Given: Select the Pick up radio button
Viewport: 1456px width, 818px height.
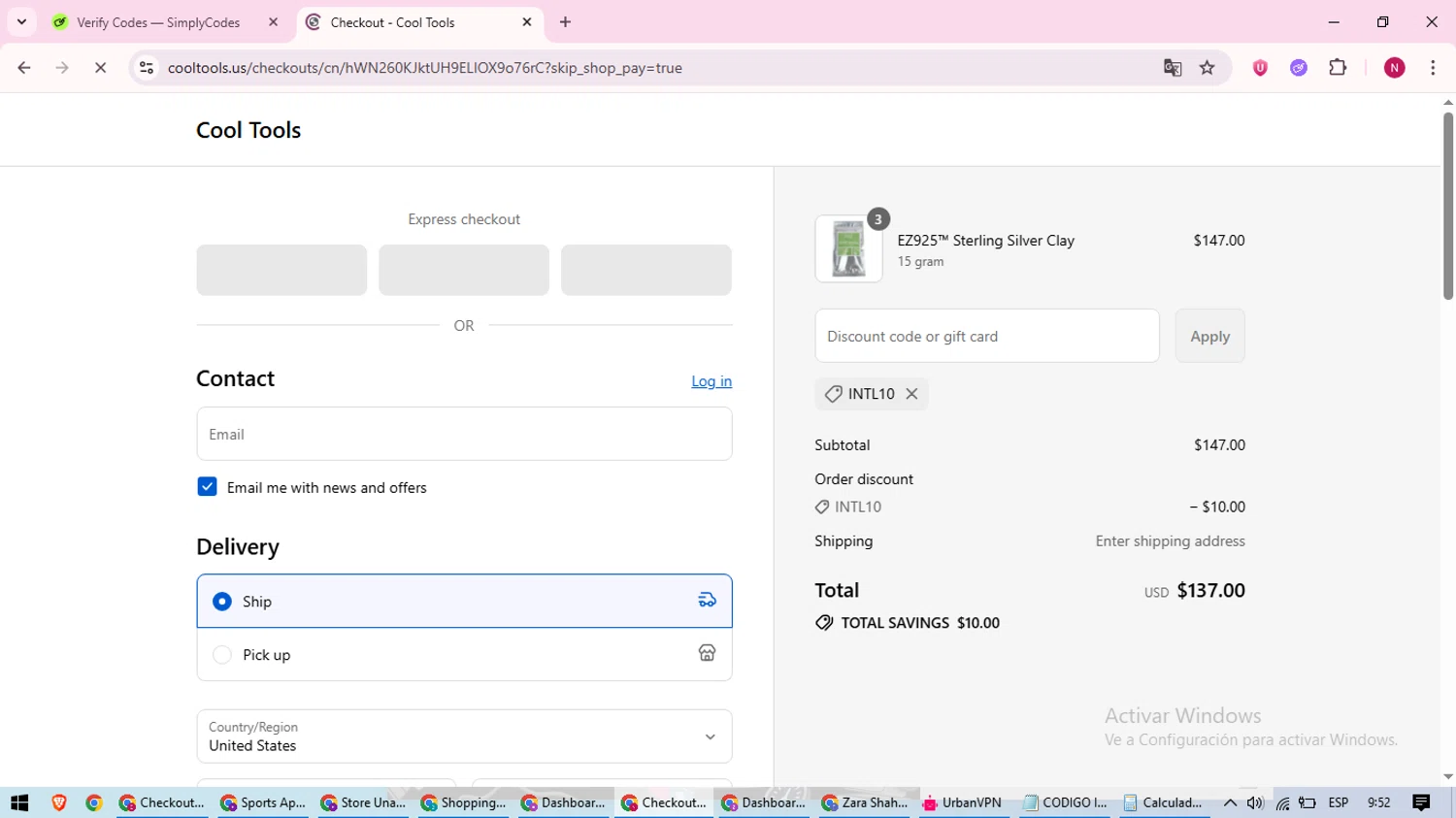Looking at the screenshot, I should (222, 655).
